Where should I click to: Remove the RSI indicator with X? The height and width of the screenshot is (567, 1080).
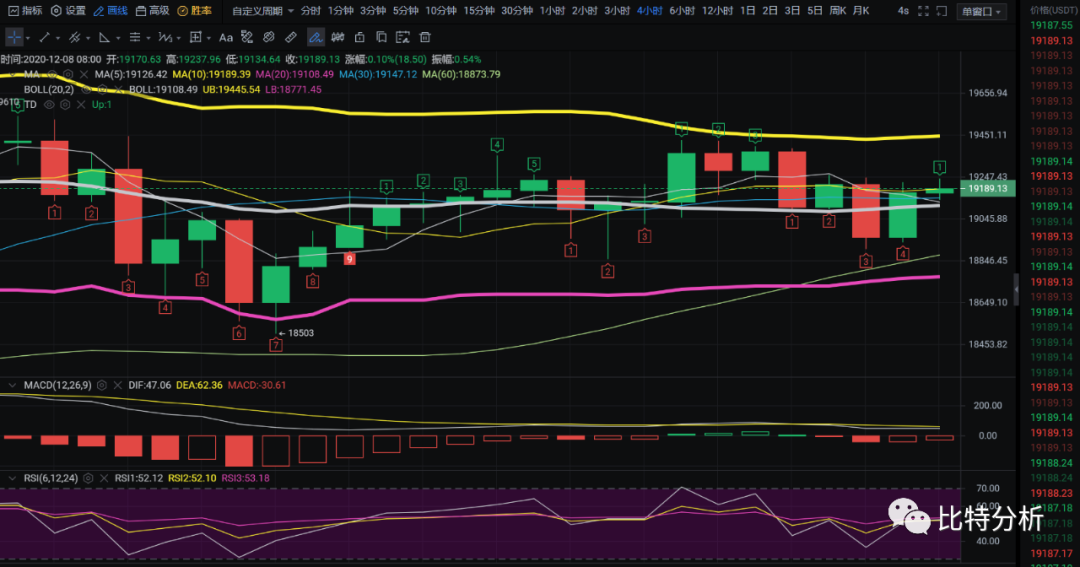[104, 478]
